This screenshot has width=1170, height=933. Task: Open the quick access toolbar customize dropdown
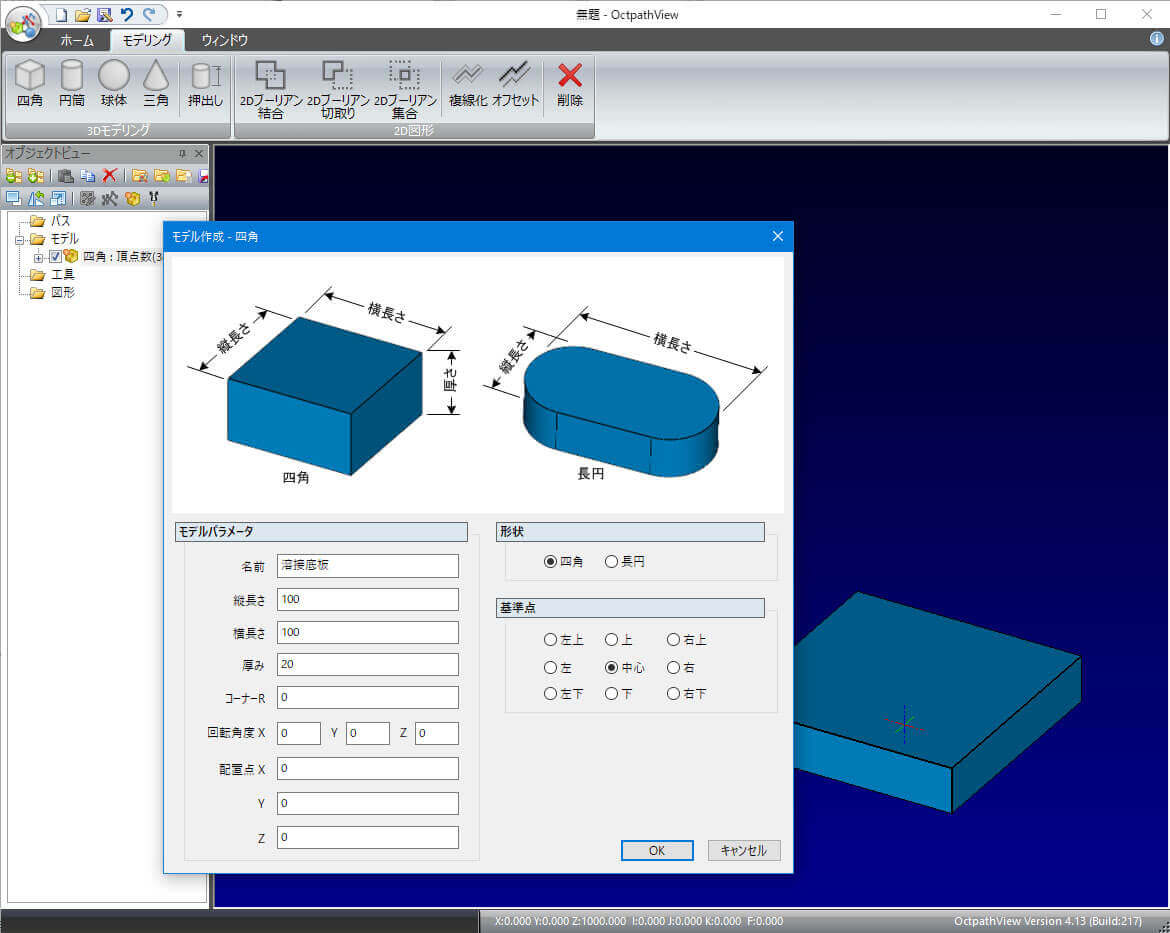pyautogui.click(x=179, y=14)
